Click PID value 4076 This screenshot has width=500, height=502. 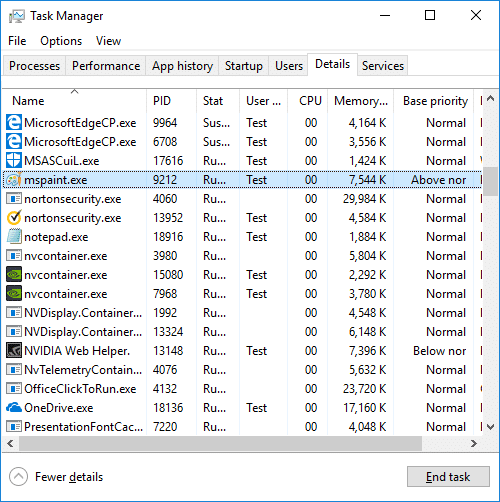tap(165, 370)
